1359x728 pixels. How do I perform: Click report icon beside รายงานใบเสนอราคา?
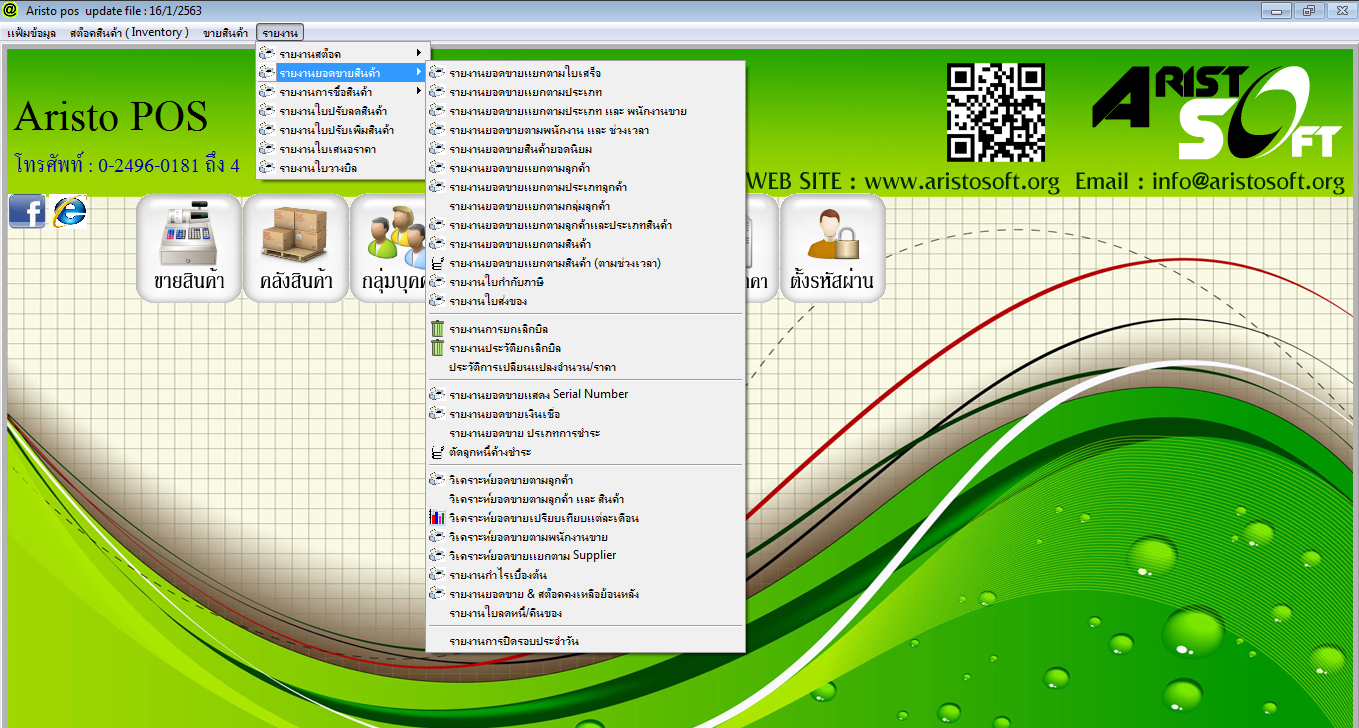(266, 148)
